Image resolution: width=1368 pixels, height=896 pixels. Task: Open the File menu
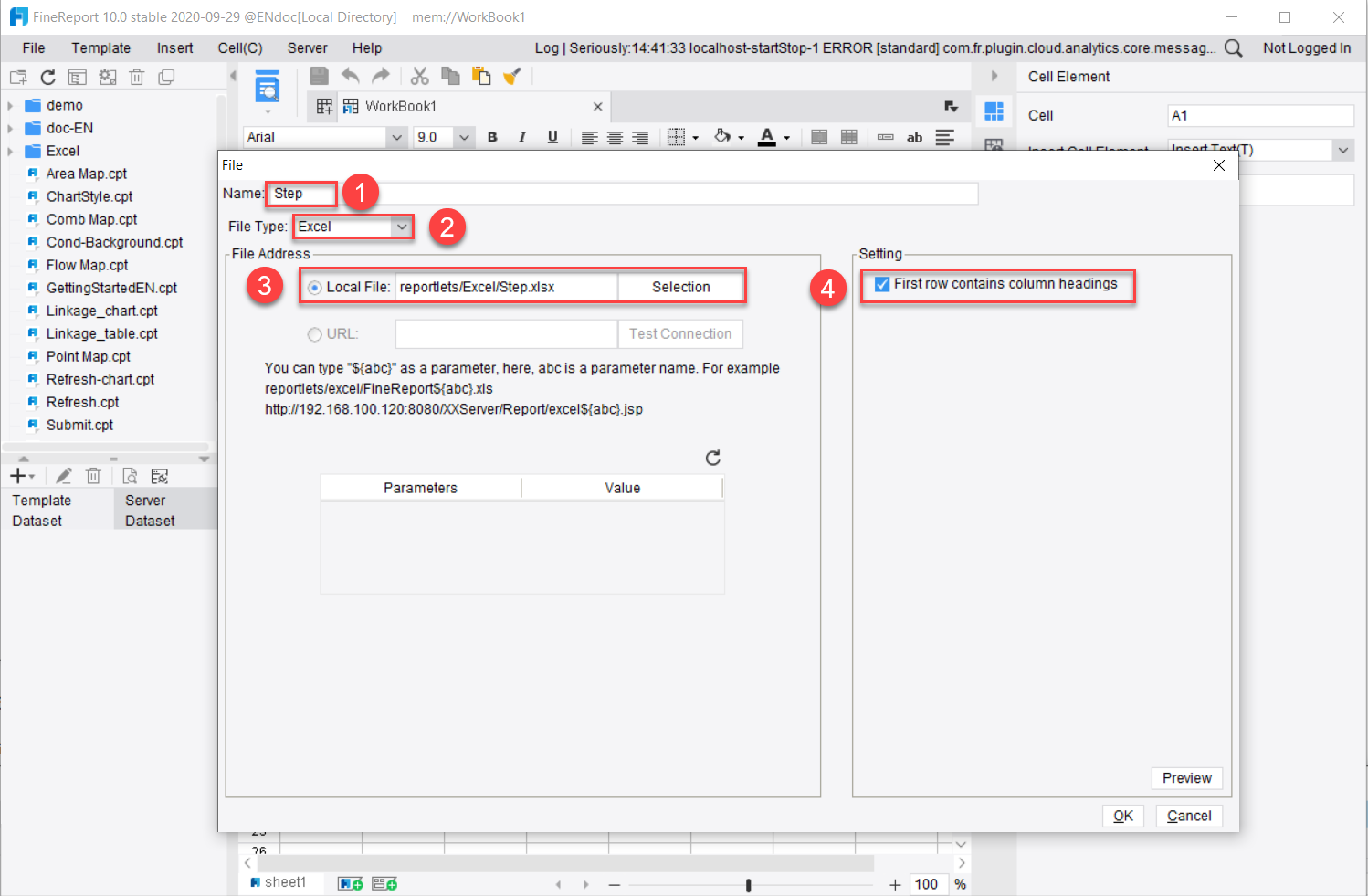click(x=34, y=48)
